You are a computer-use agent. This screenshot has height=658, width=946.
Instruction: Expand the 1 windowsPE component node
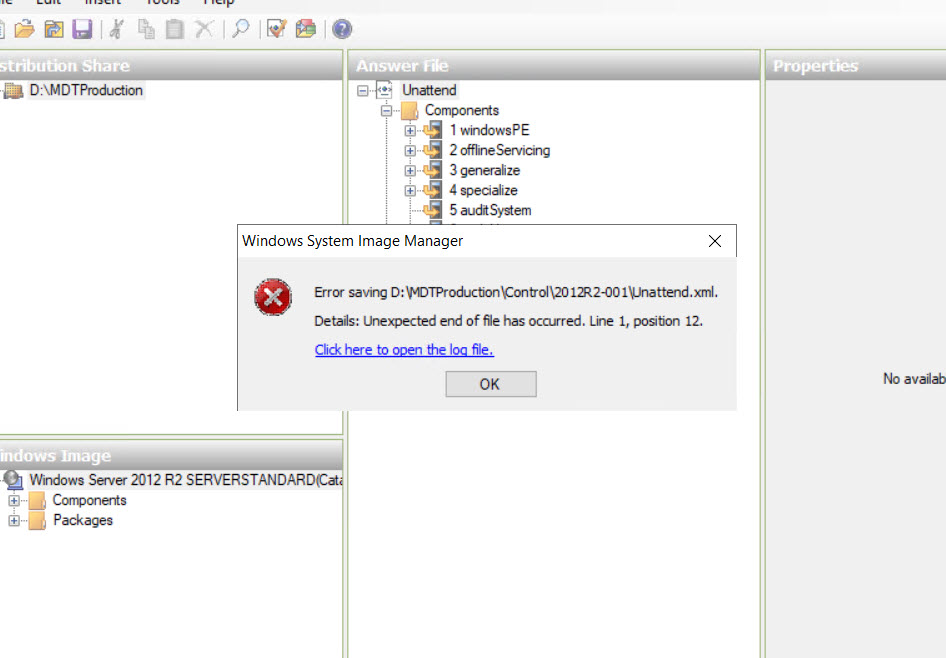point(409,130)
